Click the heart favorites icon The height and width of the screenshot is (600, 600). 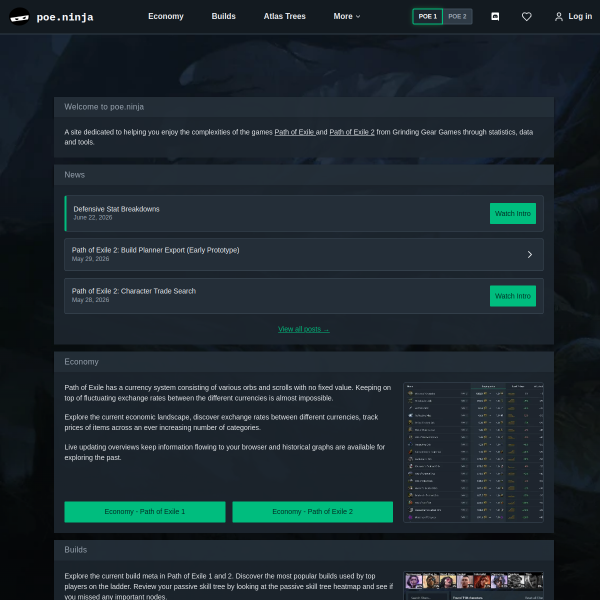527,16
